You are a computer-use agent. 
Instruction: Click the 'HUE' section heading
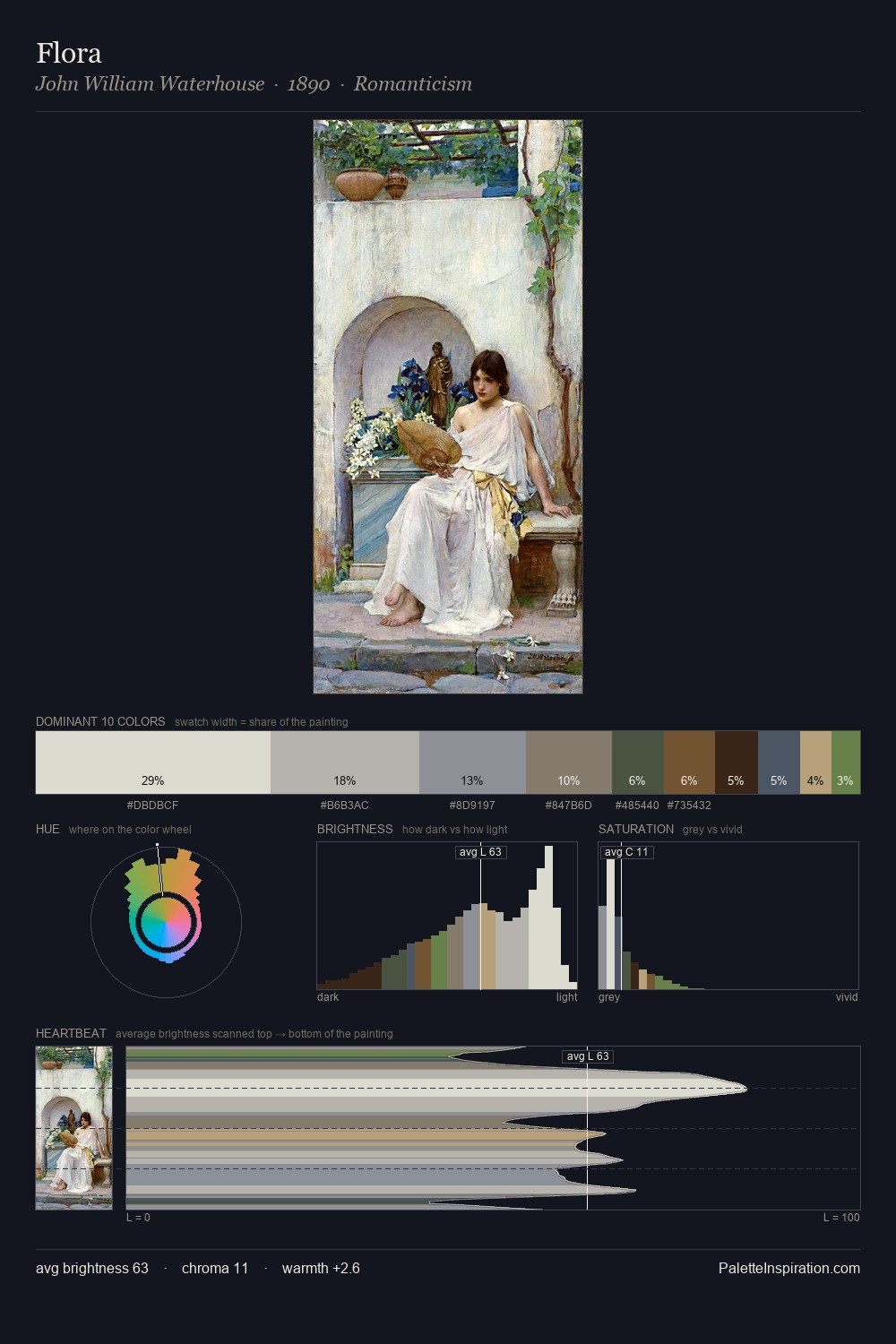(x=47, y=829)
